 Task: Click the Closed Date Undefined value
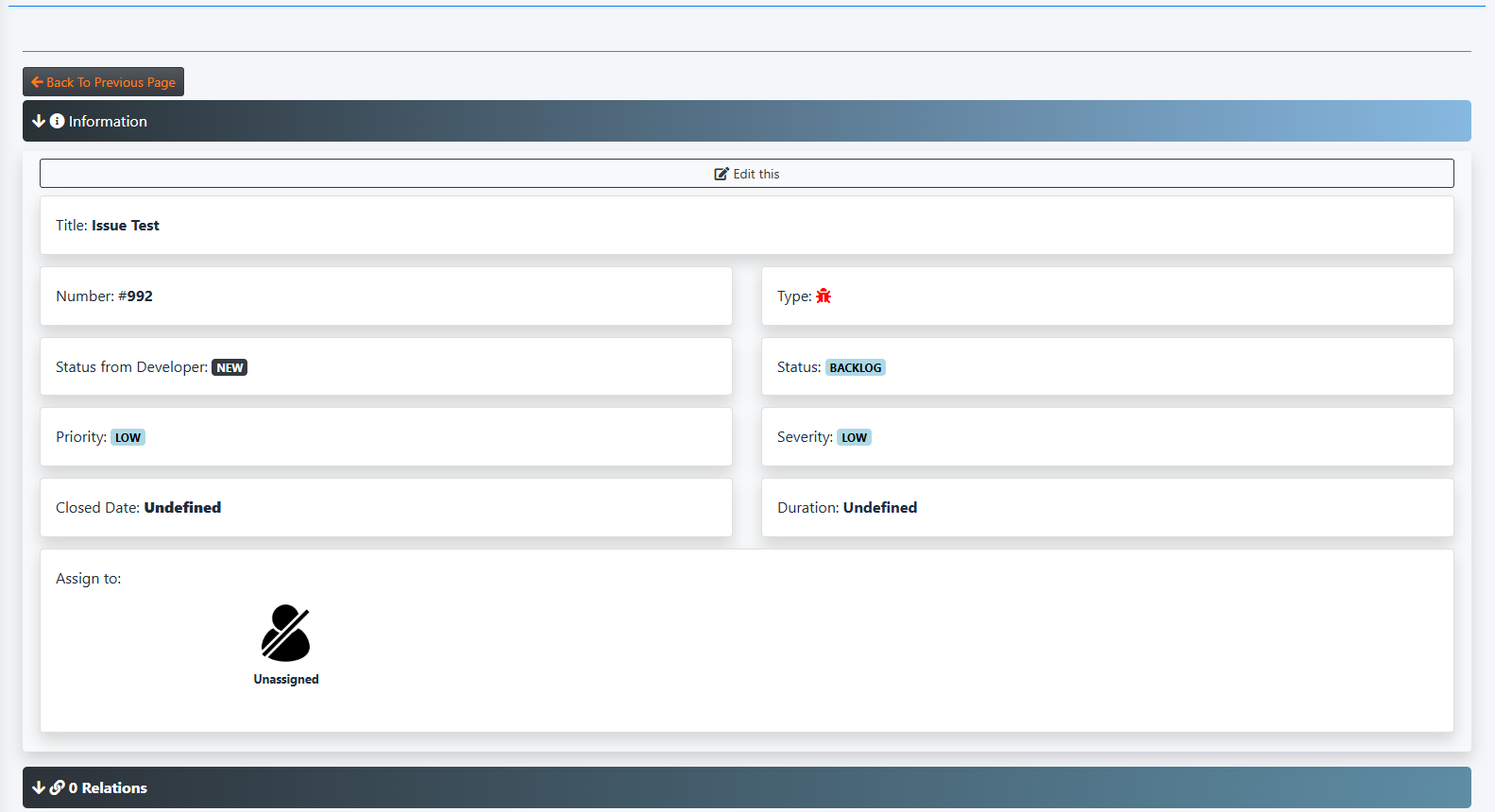(182, 507)
